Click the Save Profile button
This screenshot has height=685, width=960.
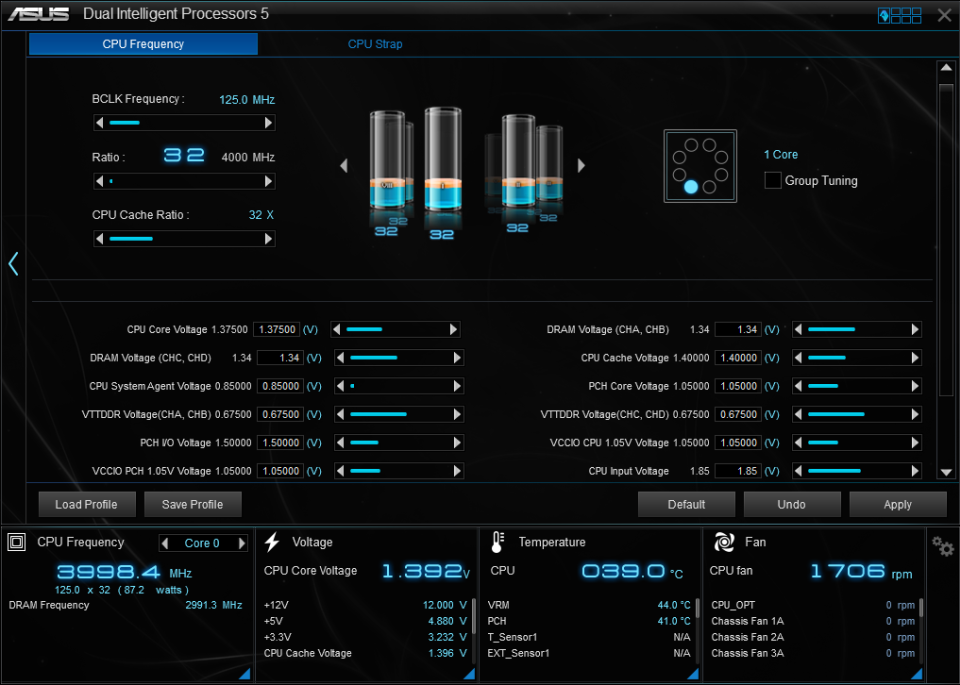tap(192, 504)
